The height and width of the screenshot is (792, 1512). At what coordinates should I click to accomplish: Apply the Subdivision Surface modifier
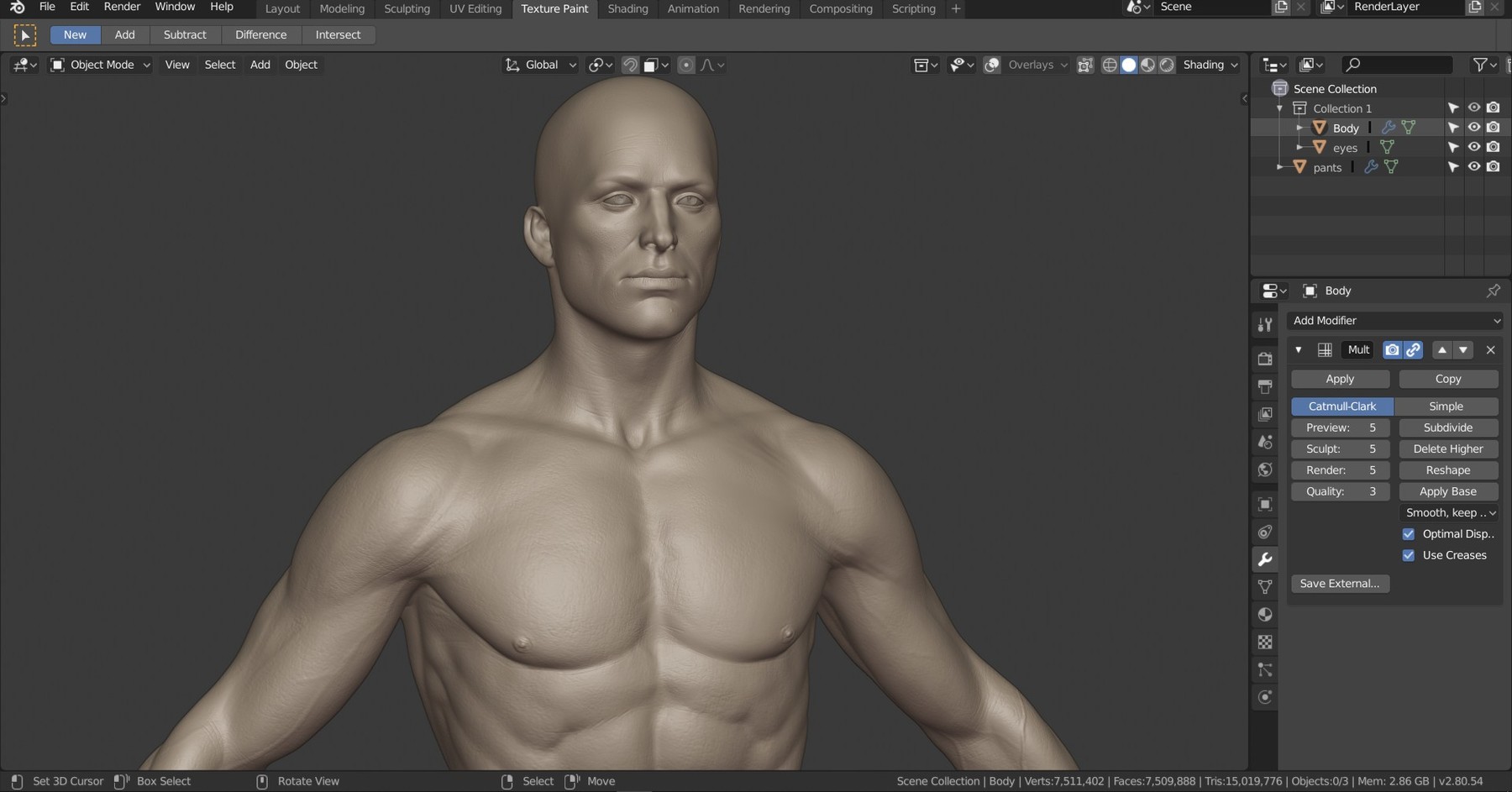point(1339,379)
